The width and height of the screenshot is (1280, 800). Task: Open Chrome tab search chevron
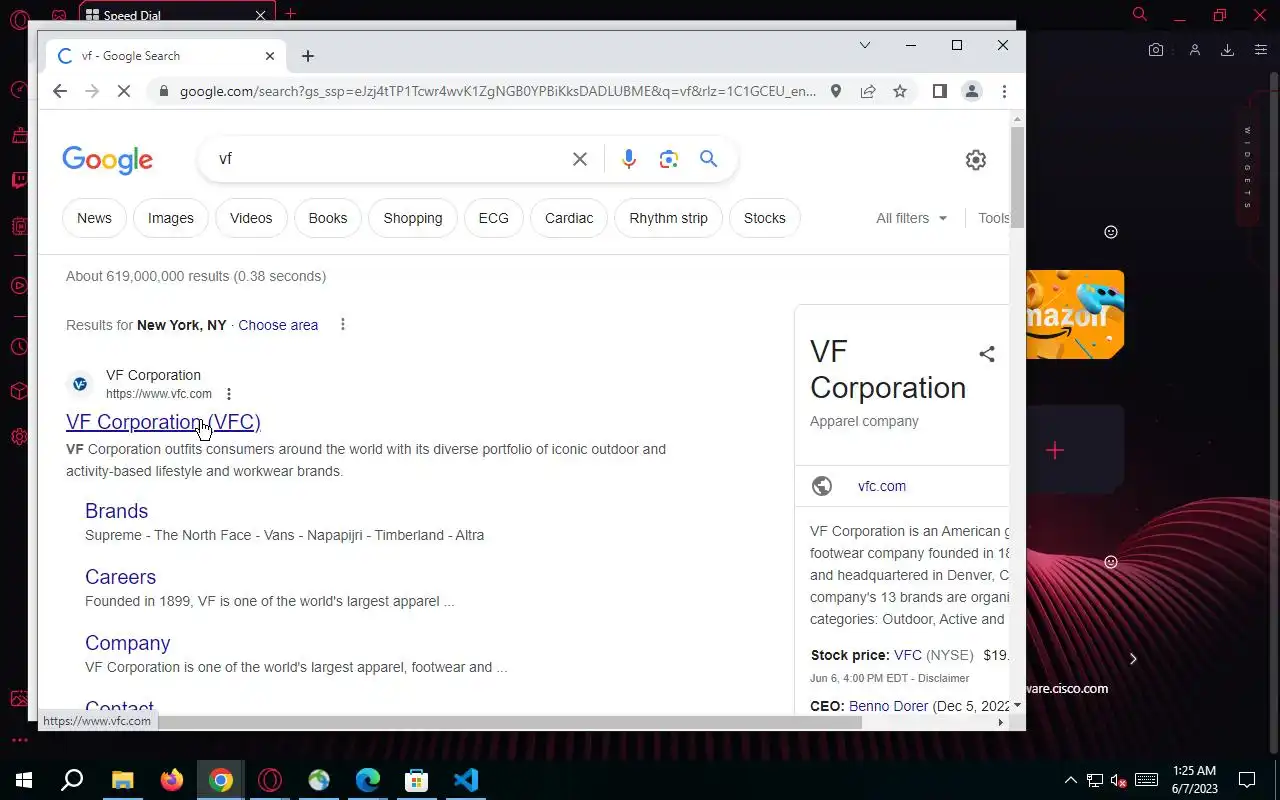865,45
